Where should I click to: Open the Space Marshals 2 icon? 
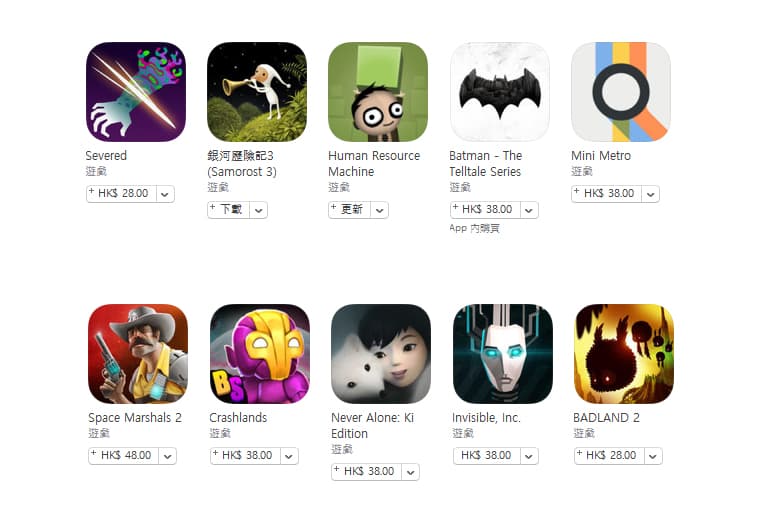[x=138, y=354]
